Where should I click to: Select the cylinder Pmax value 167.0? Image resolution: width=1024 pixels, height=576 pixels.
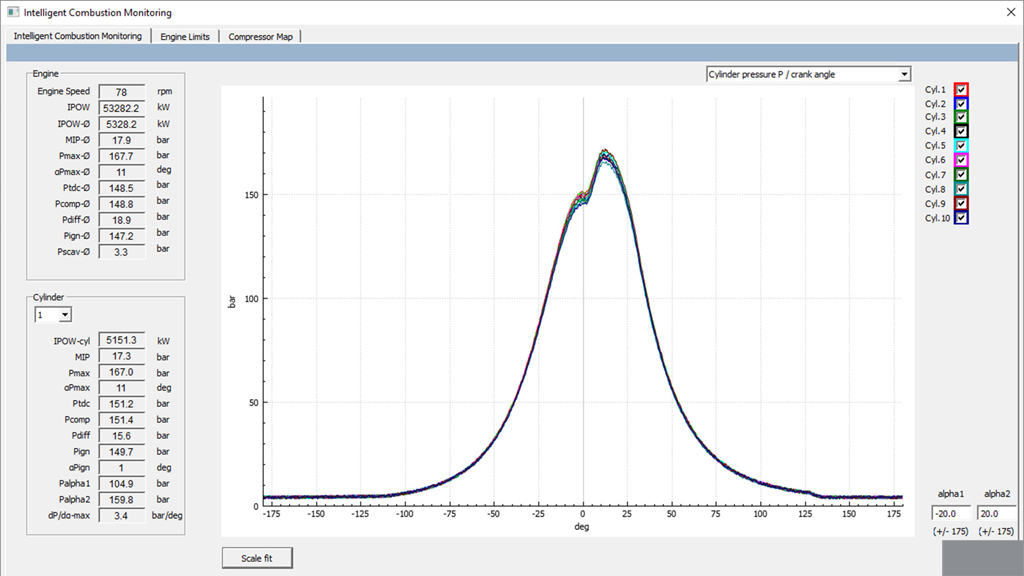(x=121, y=372)
